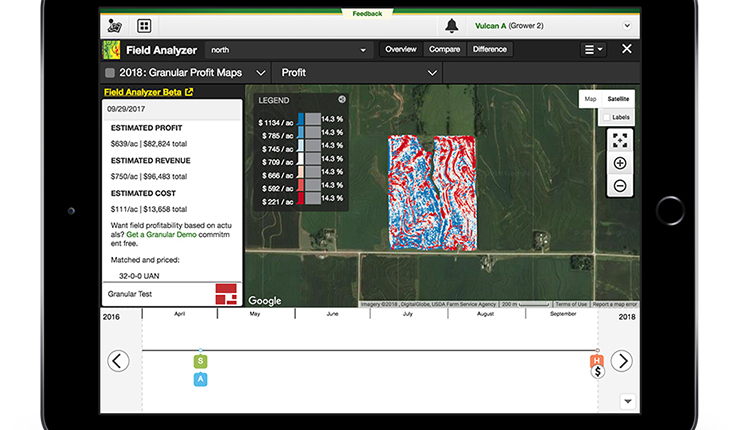Switch to Compare tab
The image size is (750, 430).
(444, 49)
